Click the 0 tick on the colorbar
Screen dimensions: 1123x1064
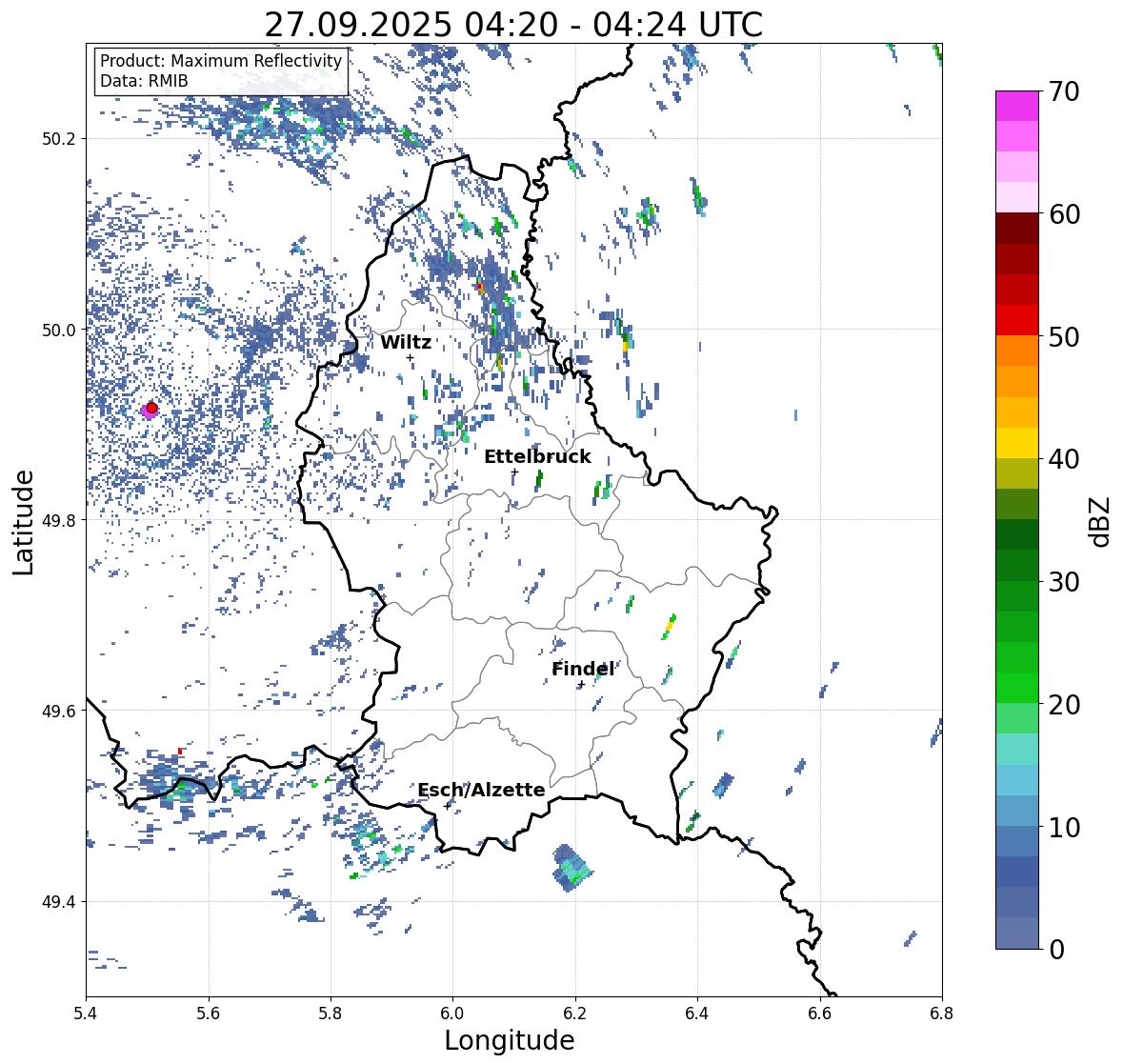pyautogui.click(x=1056, y=950)
